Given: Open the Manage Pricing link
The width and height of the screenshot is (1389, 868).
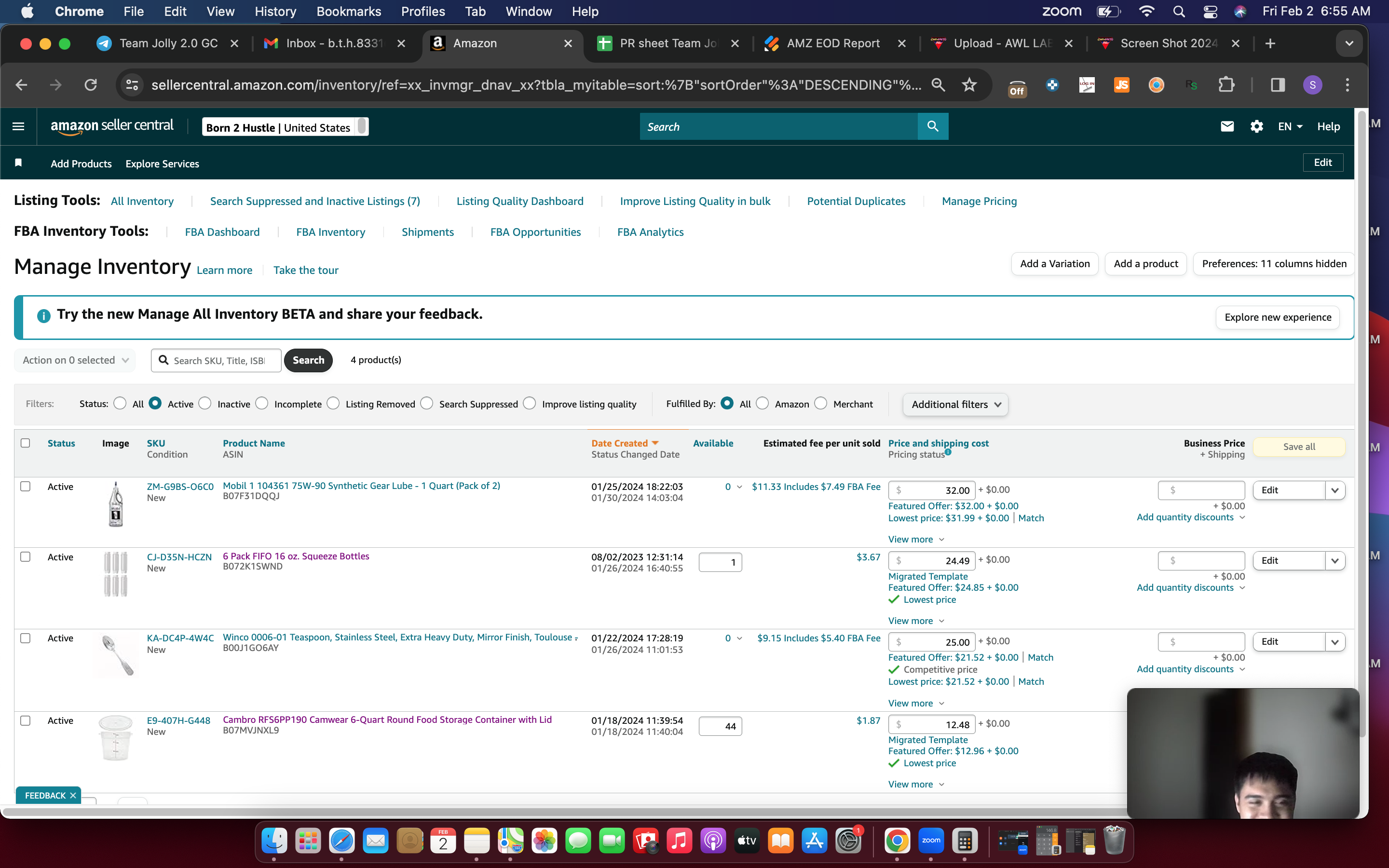Looking at the screenshot, I should (x=979, y=201).
